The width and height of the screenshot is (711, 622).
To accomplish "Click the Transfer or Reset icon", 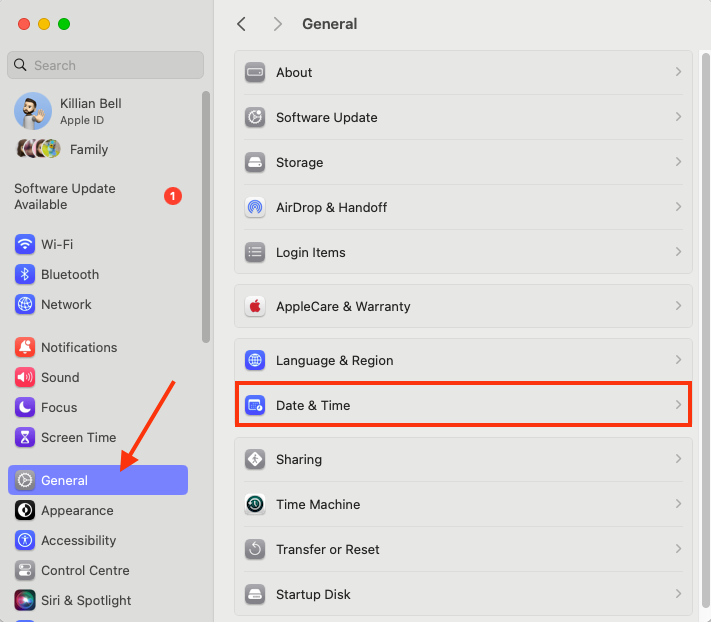I will [x=255, y=549].
